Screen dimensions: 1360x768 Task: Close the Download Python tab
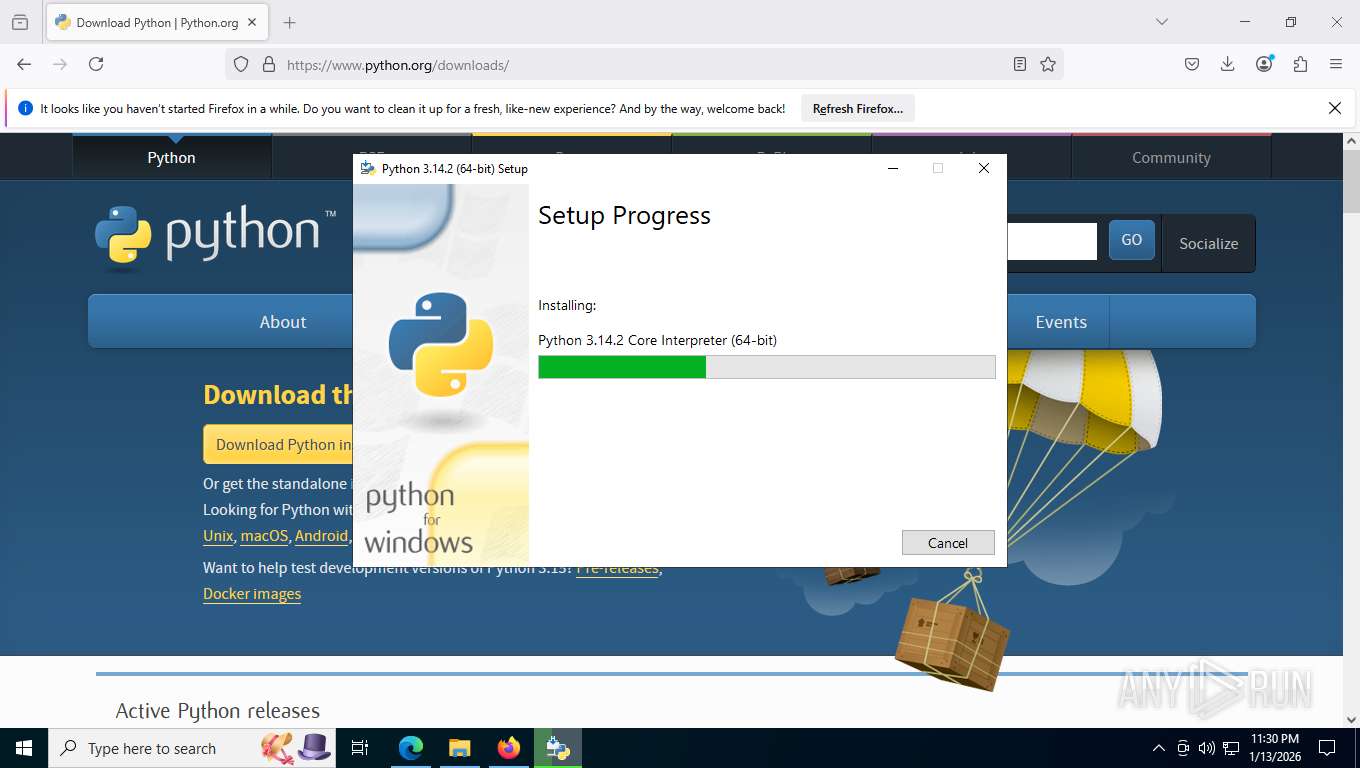[251, 22]
